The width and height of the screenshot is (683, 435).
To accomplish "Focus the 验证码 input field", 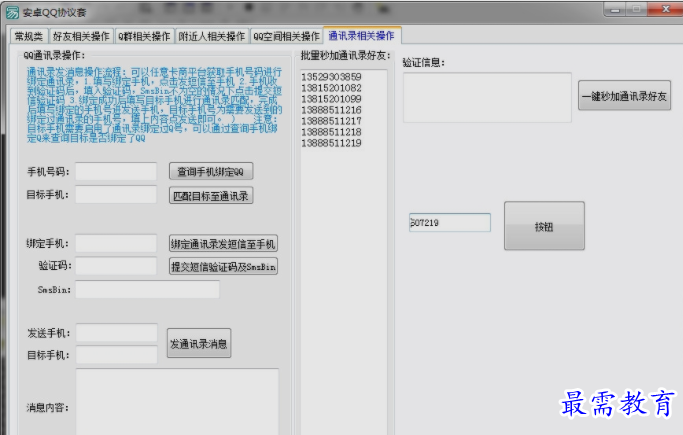I will pyautogui.click(x=116, y=266).
